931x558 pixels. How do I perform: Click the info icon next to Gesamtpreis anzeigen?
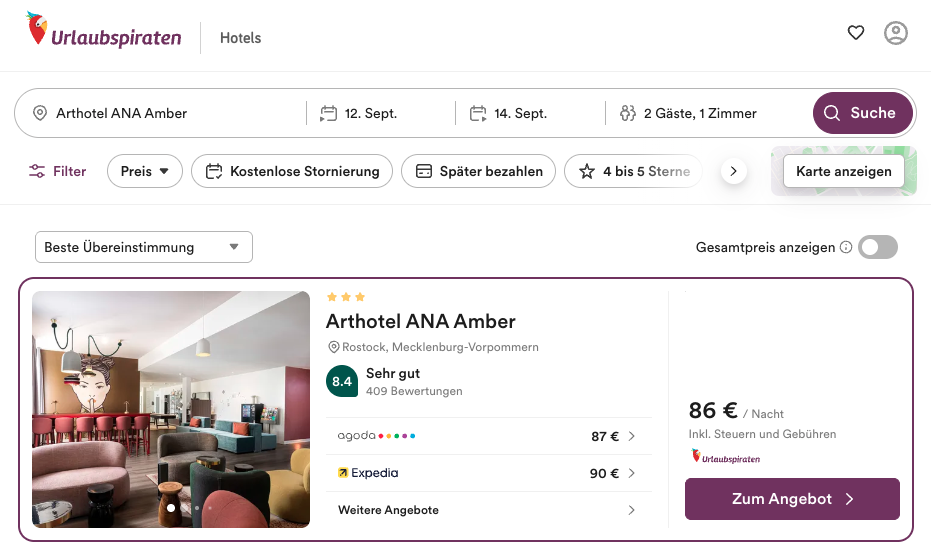[x=846, y=247]
